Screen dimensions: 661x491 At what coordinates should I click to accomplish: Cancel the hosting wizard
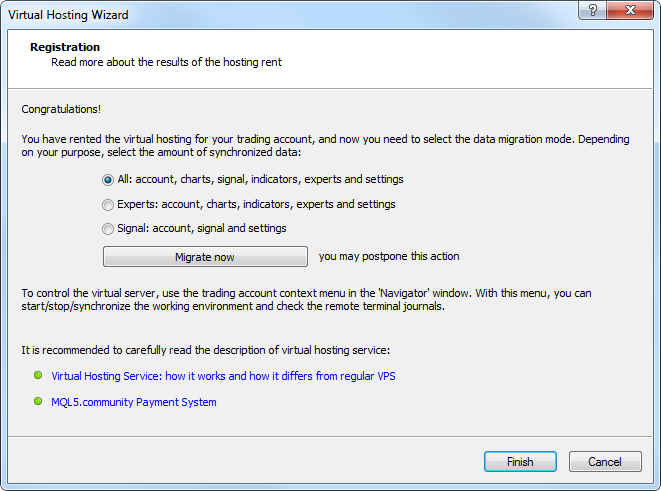coord(605,462)
